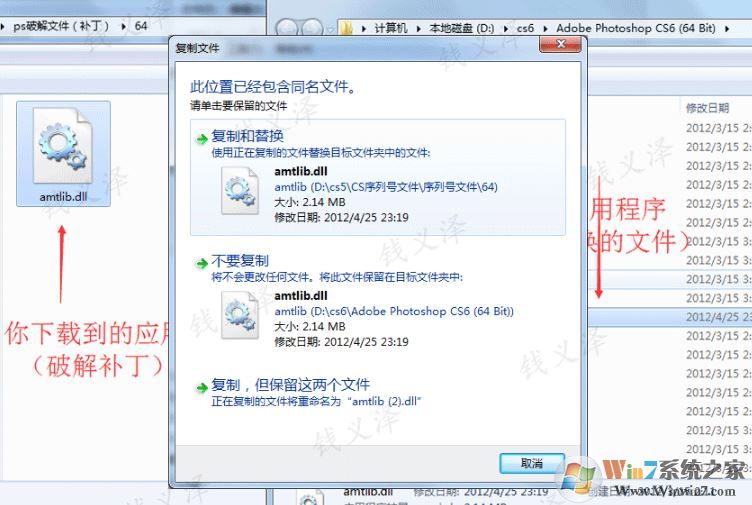Click folder icon in right window address bar
This screenshot has width=752, height=505.
tap(346, 28)
